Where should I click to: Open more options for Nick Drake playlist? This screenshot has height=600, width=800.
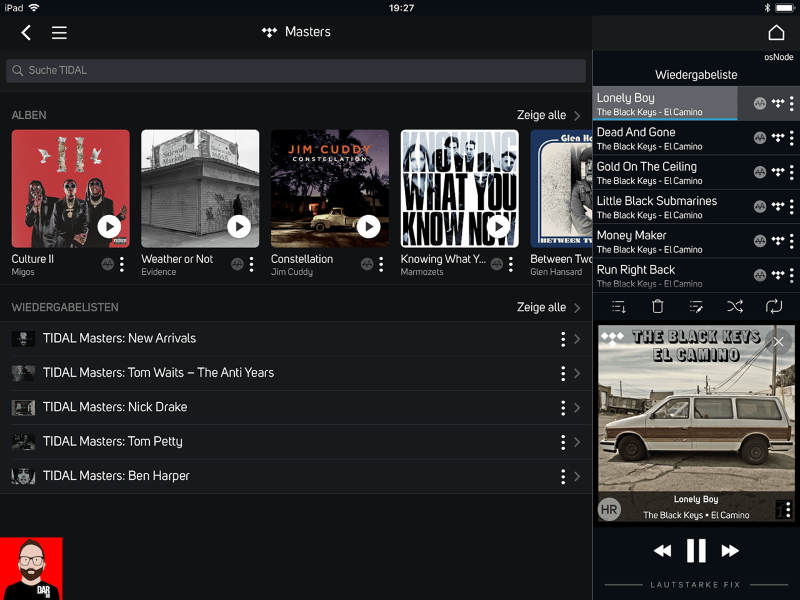pos(563,408)
